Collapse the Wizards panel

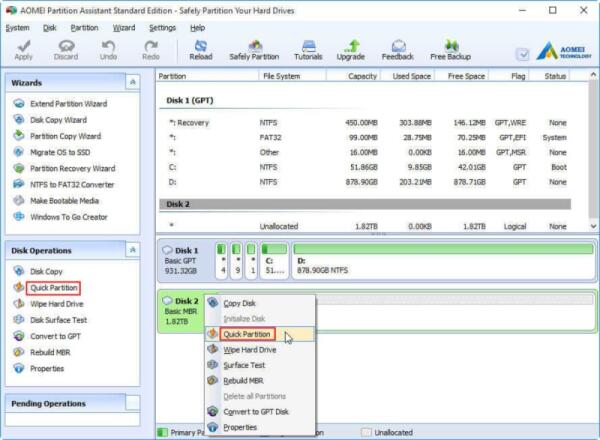click(133, 82)
